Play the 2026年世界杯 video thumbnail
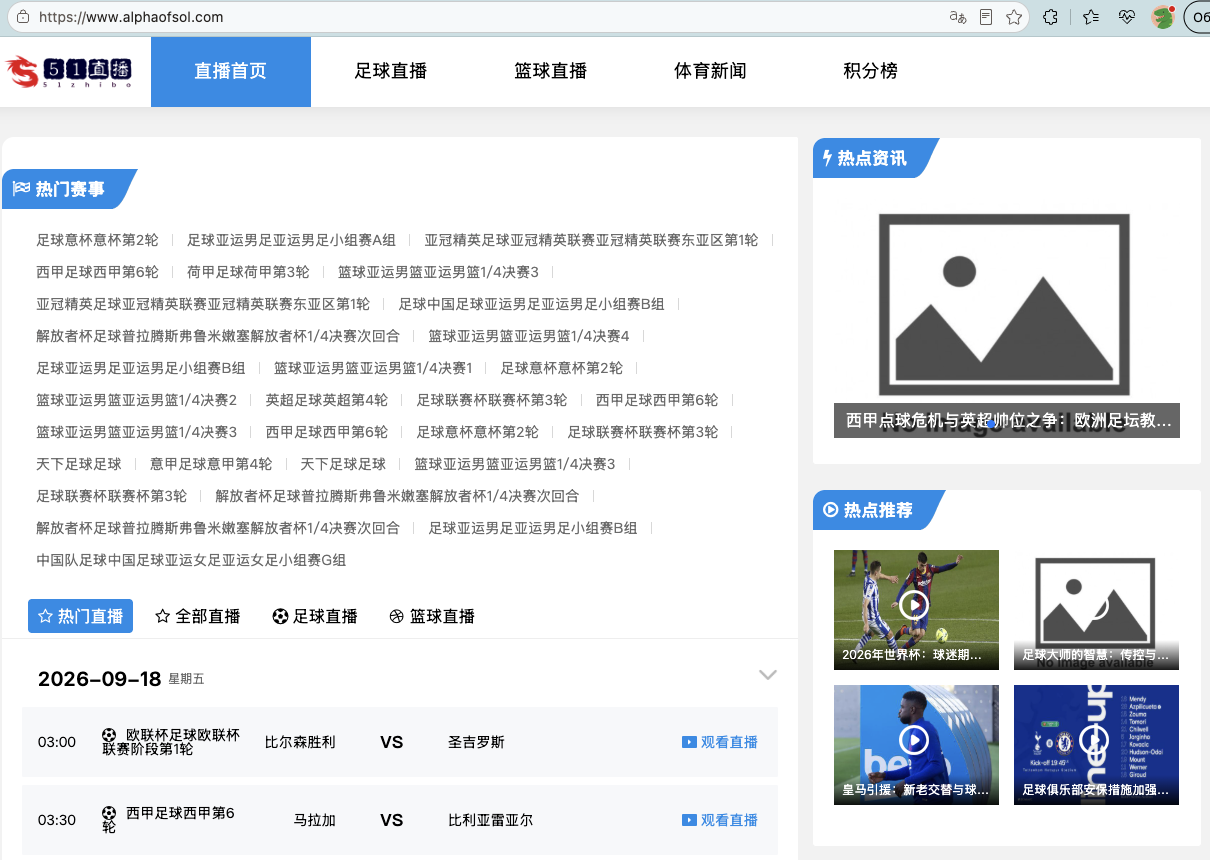The height and width of the screenshot is (860, 1210). (916, 609)
